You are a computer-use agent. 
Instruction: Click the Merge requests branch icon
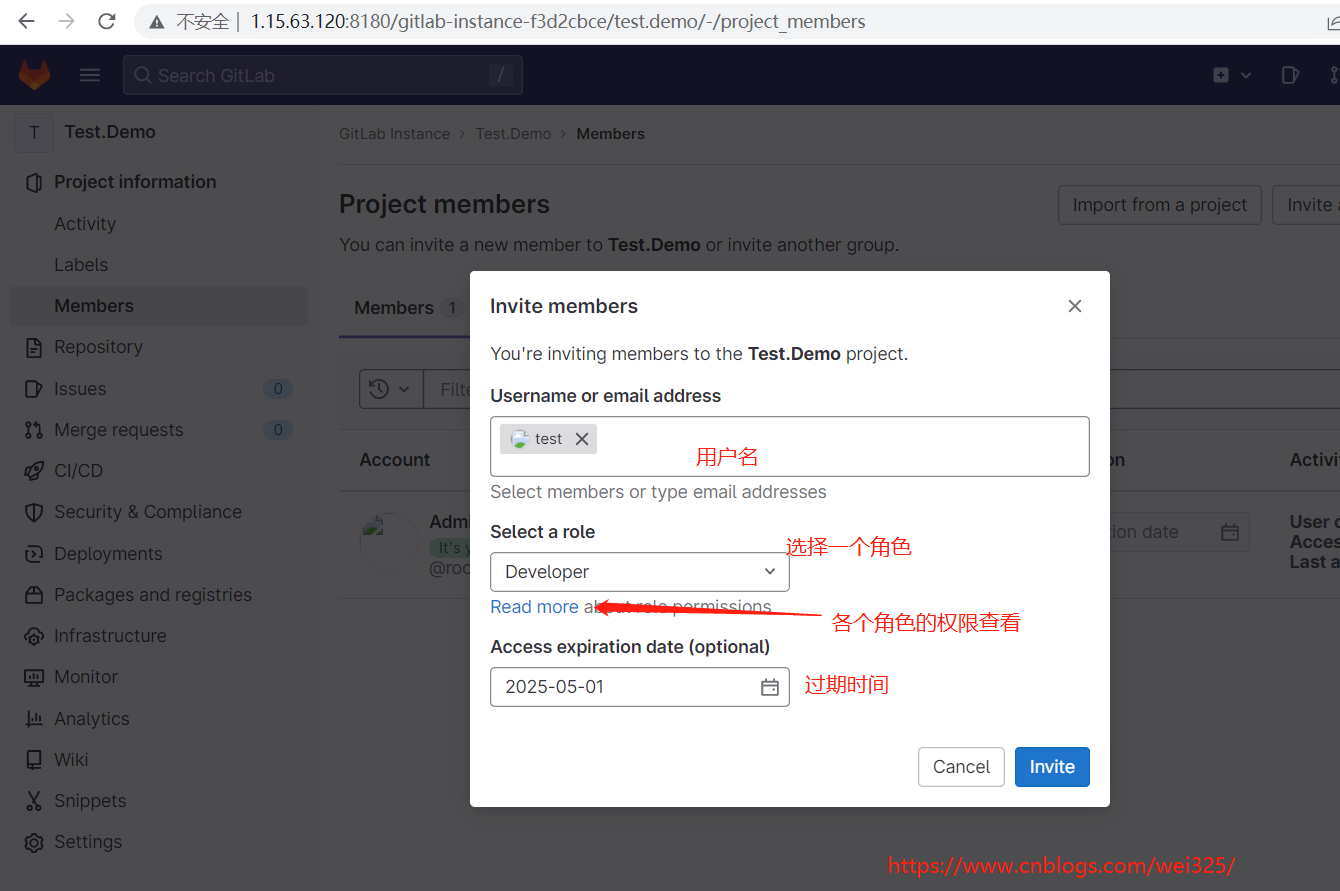(x=34, y=430)
